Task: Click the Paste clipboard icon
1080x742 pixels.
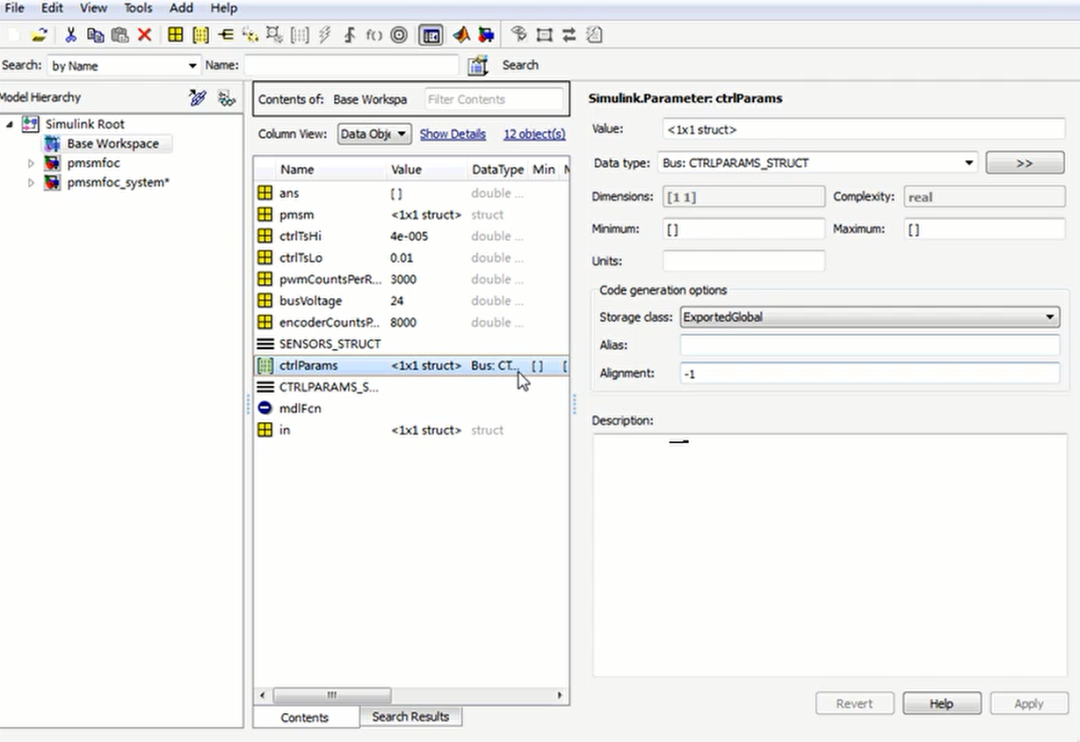Action: pyautogui.click(x=120, y=35)
